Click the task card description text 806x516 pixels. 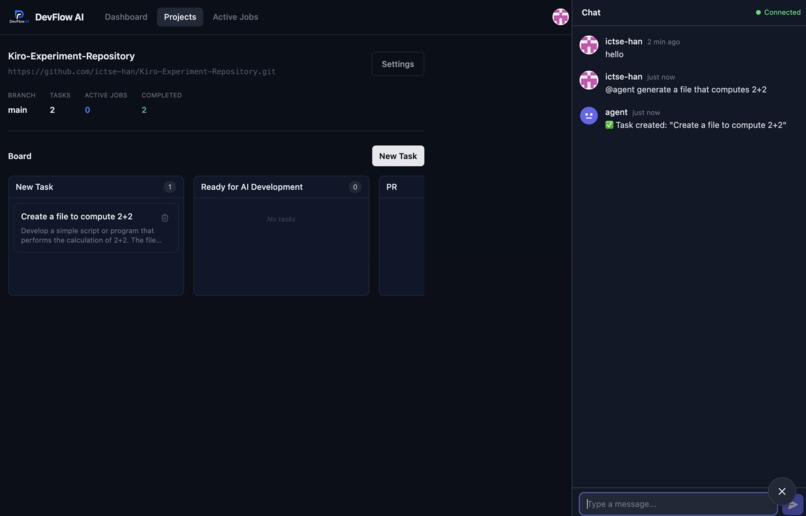(91, 235)
